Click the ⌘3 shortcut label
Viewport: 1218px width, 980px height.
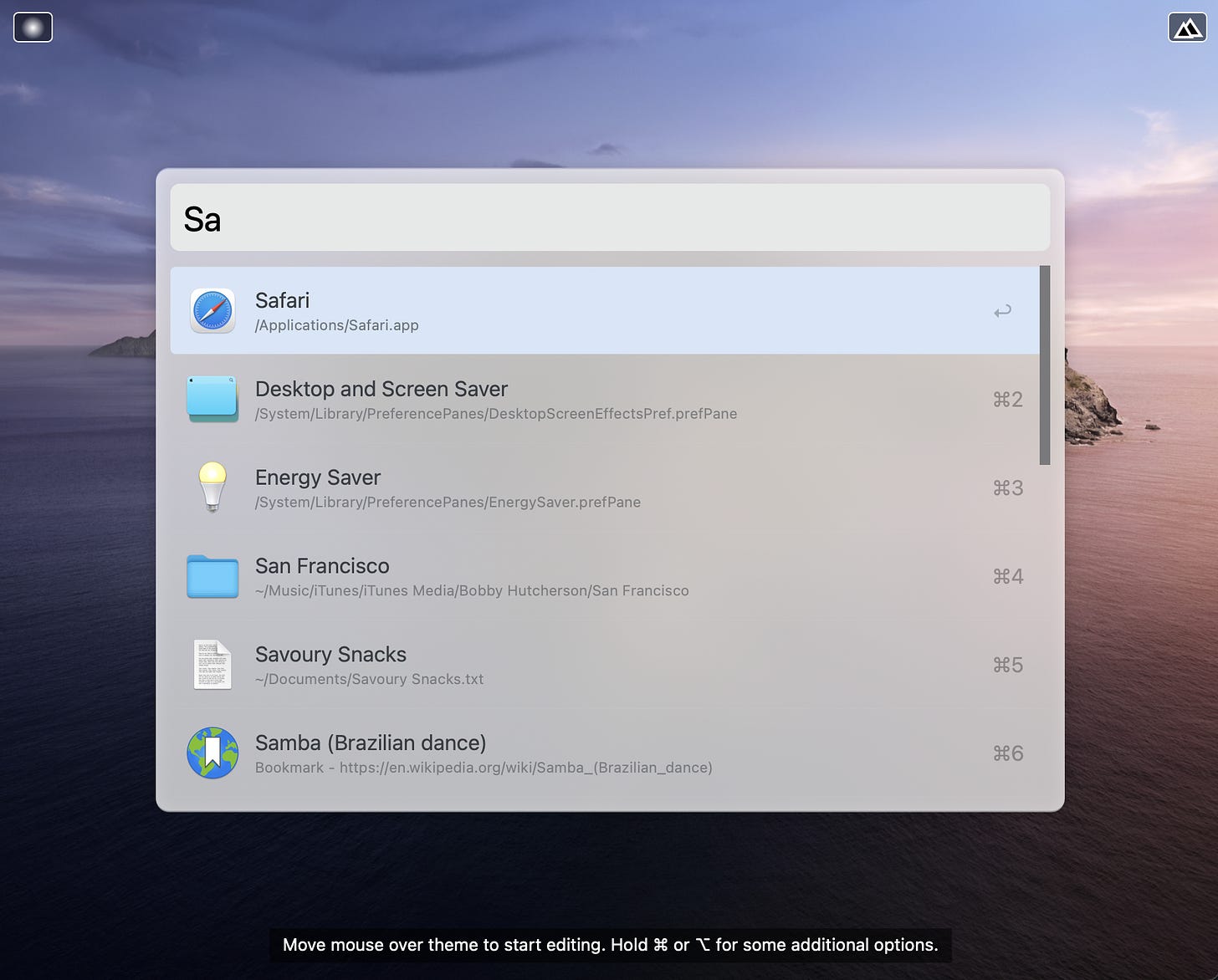(1007, 488)
